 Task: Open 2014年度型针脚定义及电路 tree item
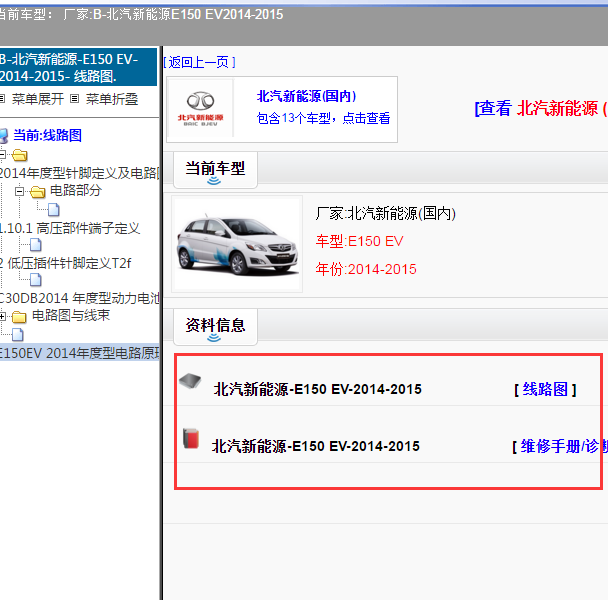tap(79, 173)
